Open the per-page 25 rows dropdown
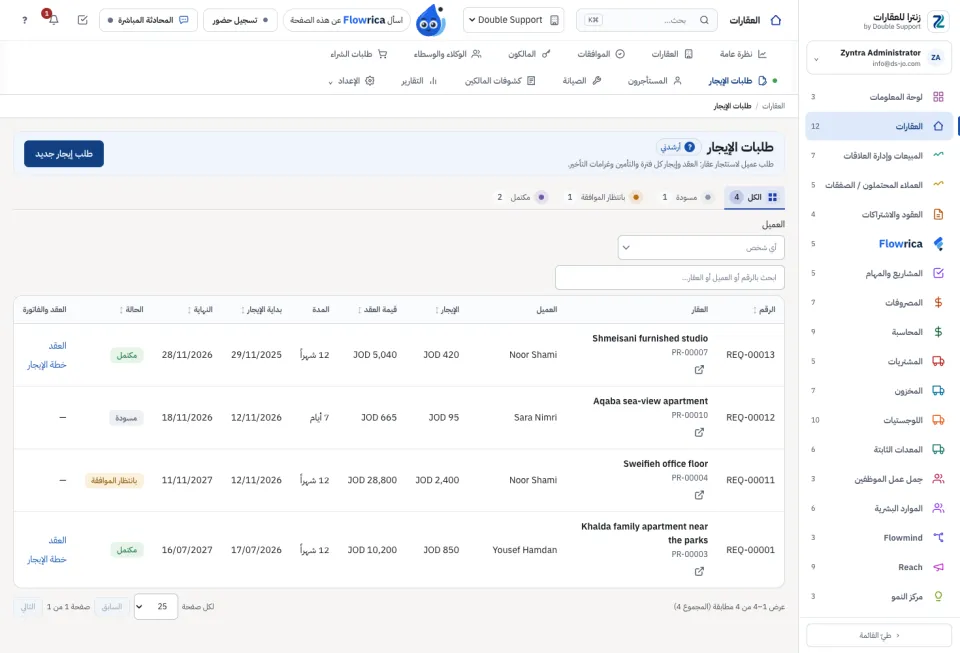 156,606
